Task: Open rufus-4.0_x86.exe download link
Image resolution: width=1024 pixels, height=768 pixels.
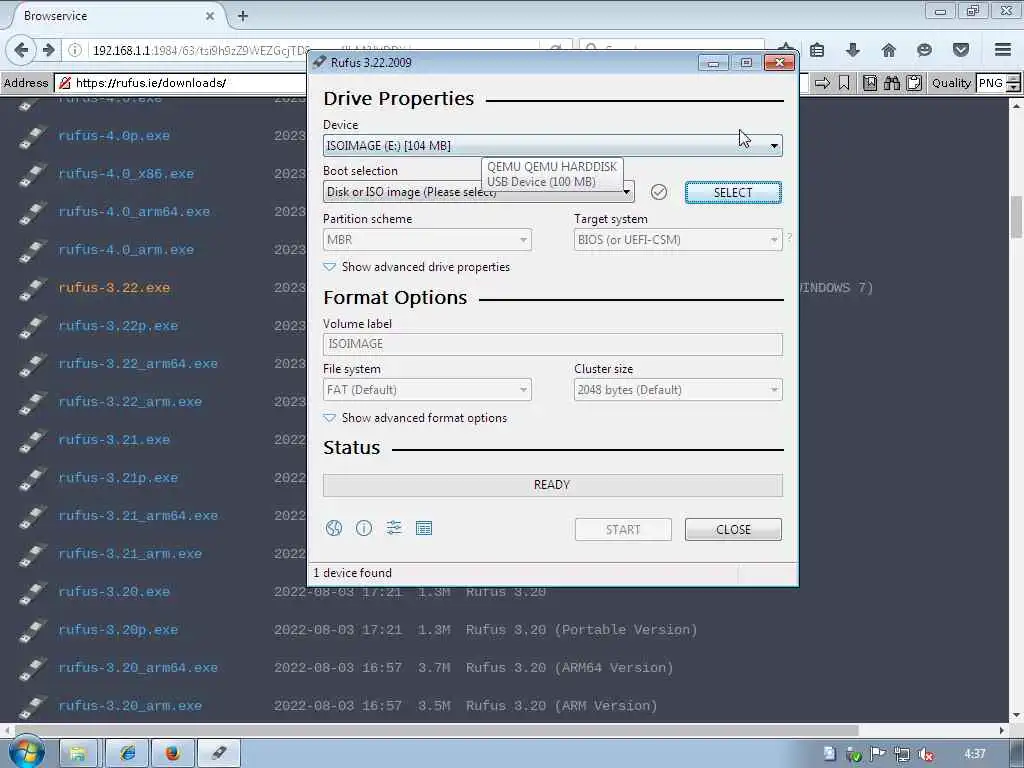Action: 126,174
